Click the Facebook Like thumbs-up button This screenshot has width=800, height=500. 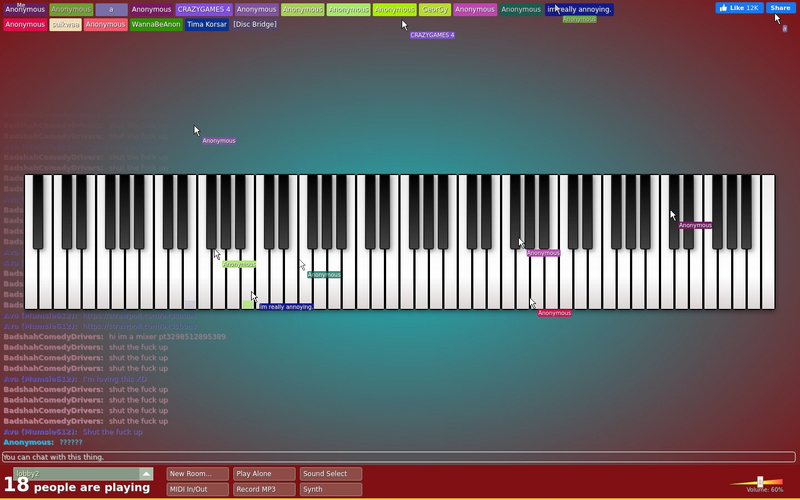coord(739,8)
